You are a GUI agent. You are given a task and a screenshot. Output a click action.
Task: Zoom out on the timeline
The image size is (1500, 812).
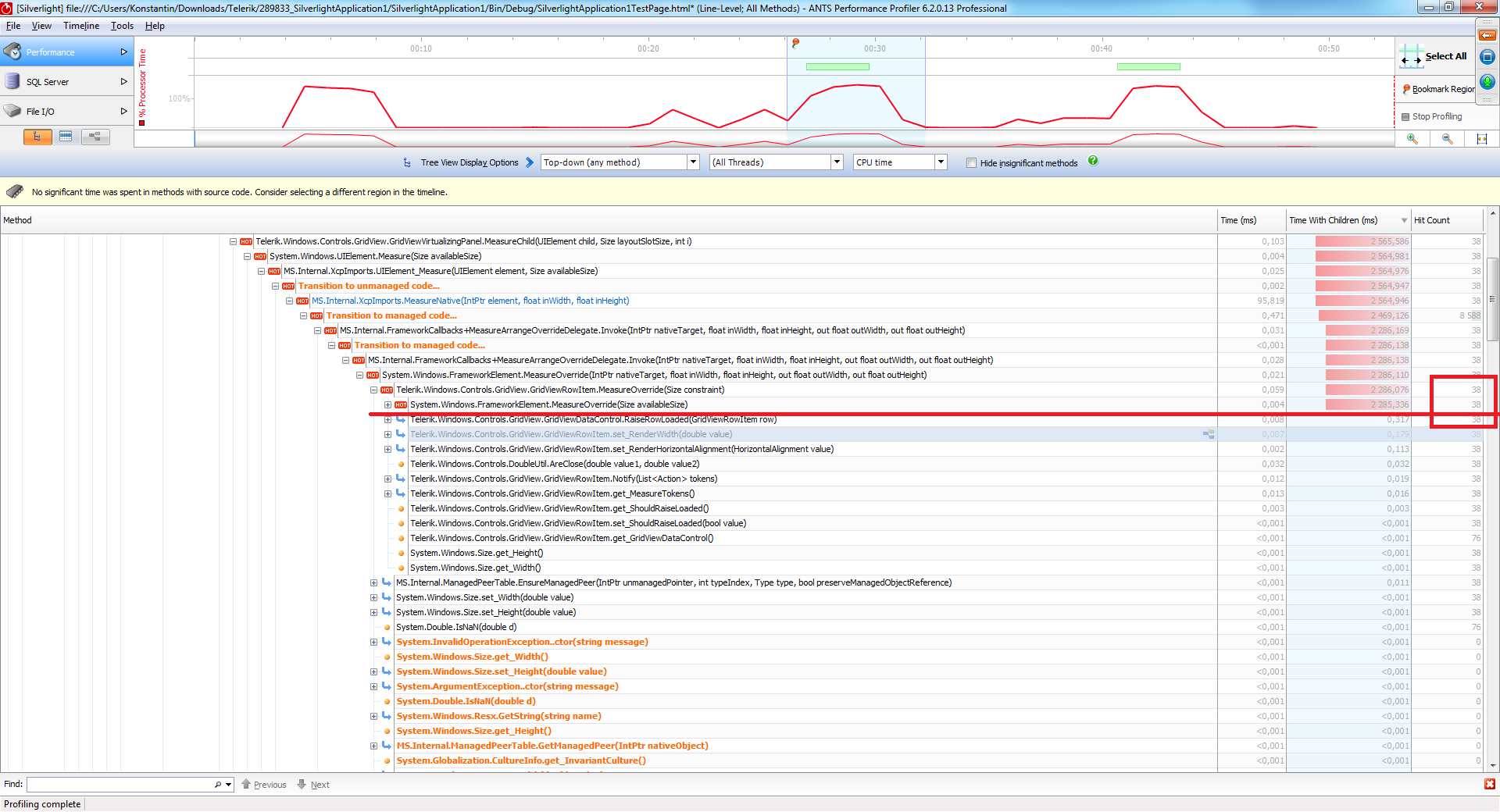(1448, 138)
